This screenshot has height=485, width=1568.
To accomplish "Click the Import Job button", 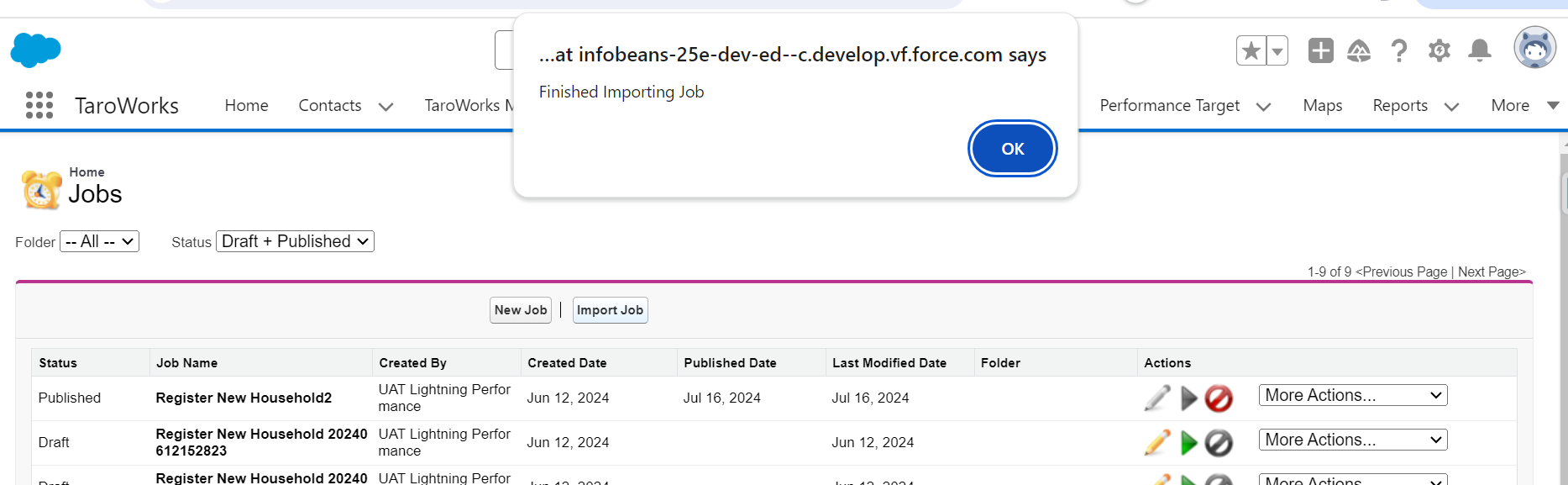I will (610, 310).
